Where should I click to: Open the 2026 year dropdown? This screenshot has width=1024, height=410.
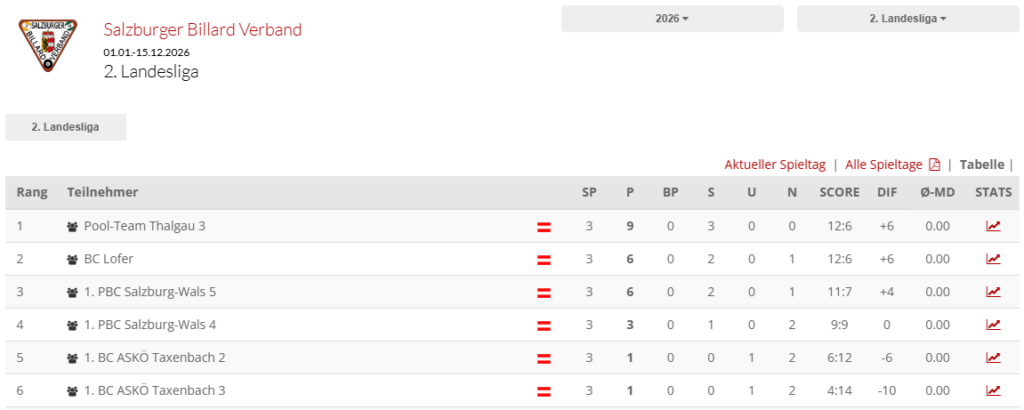pyautogui.click(x=672, y=19)
